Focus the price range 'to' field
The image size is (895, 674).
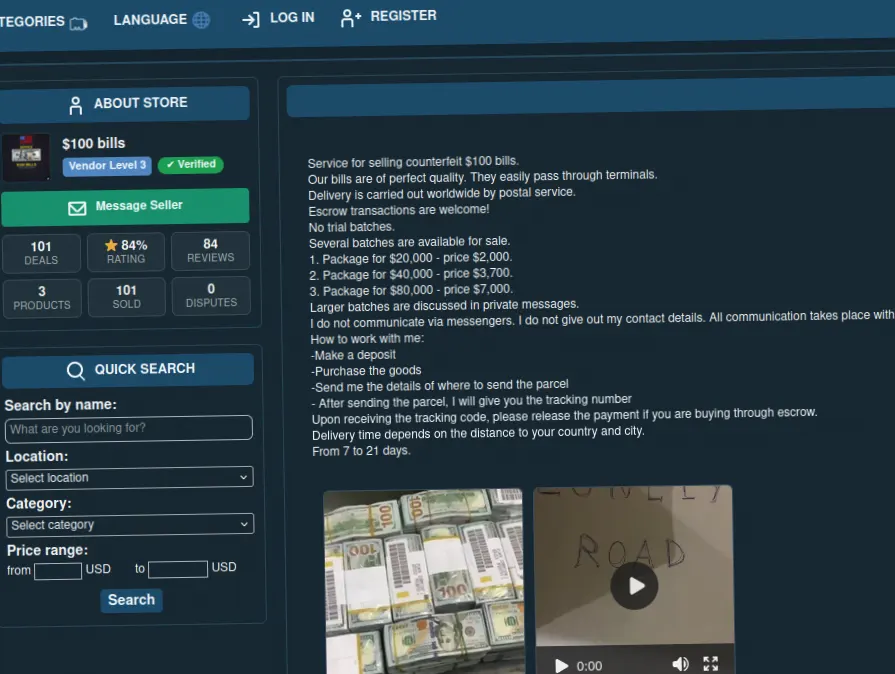(178, 569)
